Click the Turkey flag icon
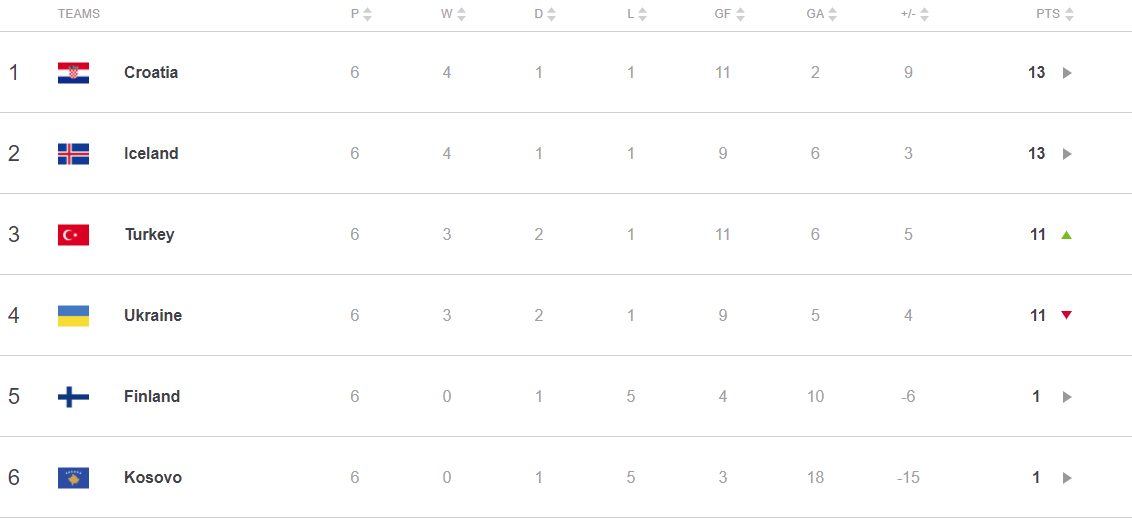Image resolution: width=1132 pixels, height=525 pixels. (x=73, y=235)
